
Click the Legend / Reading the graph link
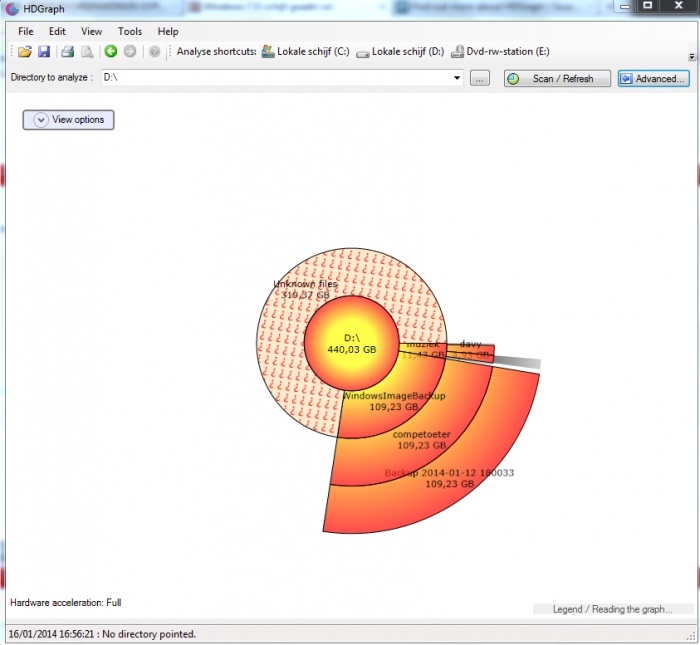[612, 609]
